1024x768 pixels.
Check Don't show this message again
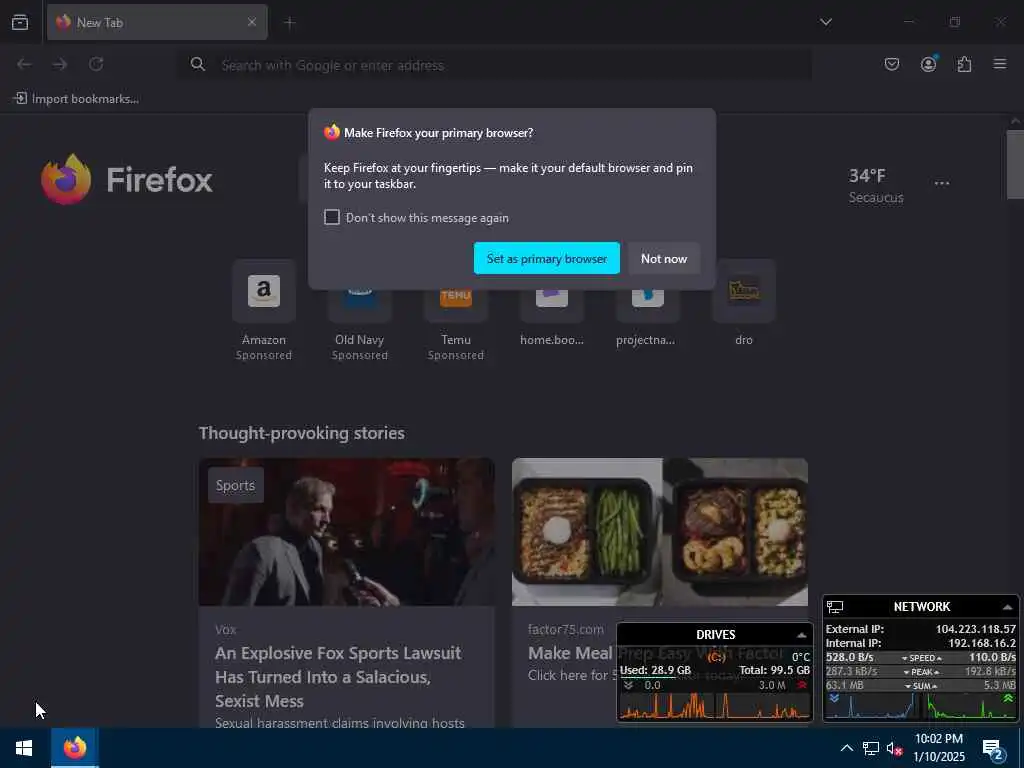coord(332,217)
